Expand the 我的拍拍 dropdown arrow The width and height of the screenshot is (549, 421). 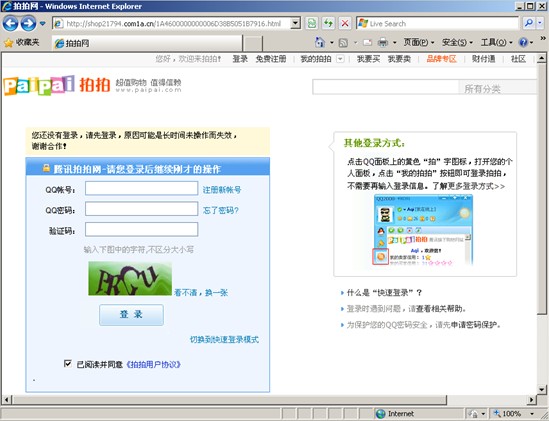[340, 59]
